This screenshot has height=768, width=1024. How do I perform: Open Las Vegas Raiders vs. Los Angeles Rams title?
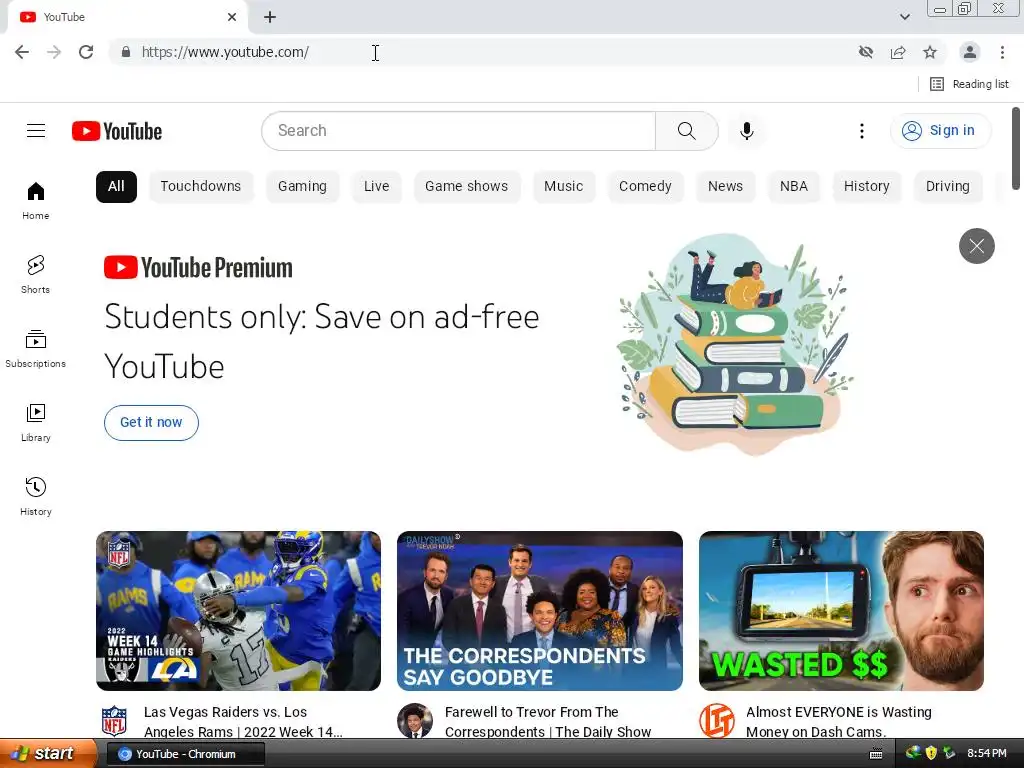[243, 722]
